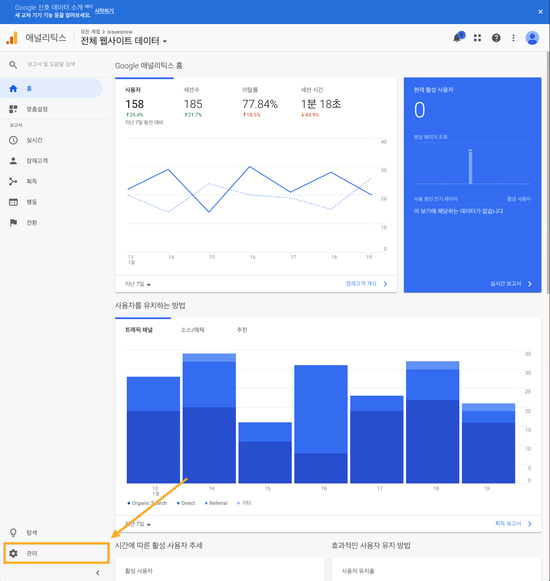Click the 사용자 유지율 card label
The width and height of the screenshot is (550, 581).
pos(358,571)
